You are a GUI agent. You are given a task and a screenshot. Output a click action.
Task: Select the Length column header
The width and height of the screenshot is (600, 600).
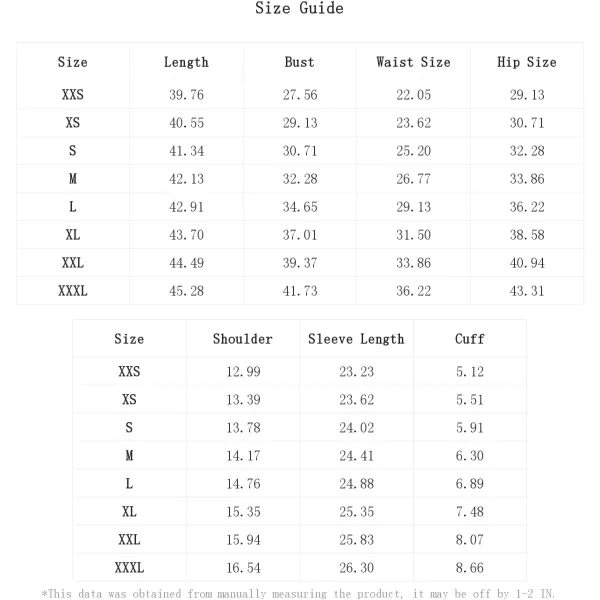pos(186,62)
